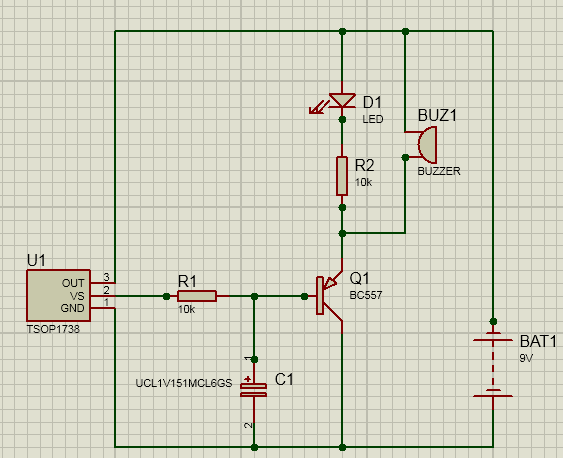Click the U1 reference label
Image resolution: width=563 pixels, height=458 pixels.
pos(36,261)
